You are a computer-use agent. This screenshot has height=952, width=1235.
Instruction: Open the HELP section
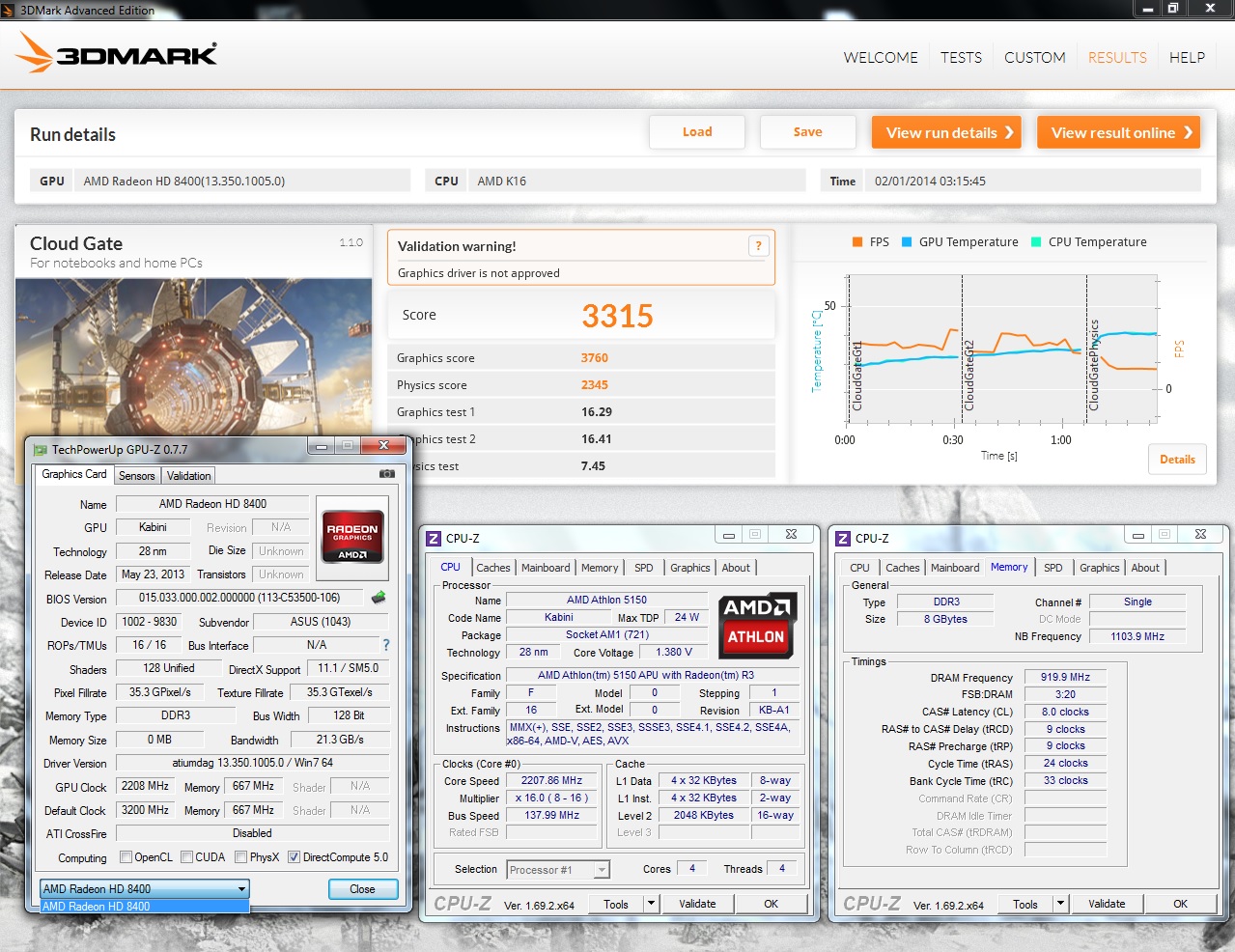[x=1187, y=58]
